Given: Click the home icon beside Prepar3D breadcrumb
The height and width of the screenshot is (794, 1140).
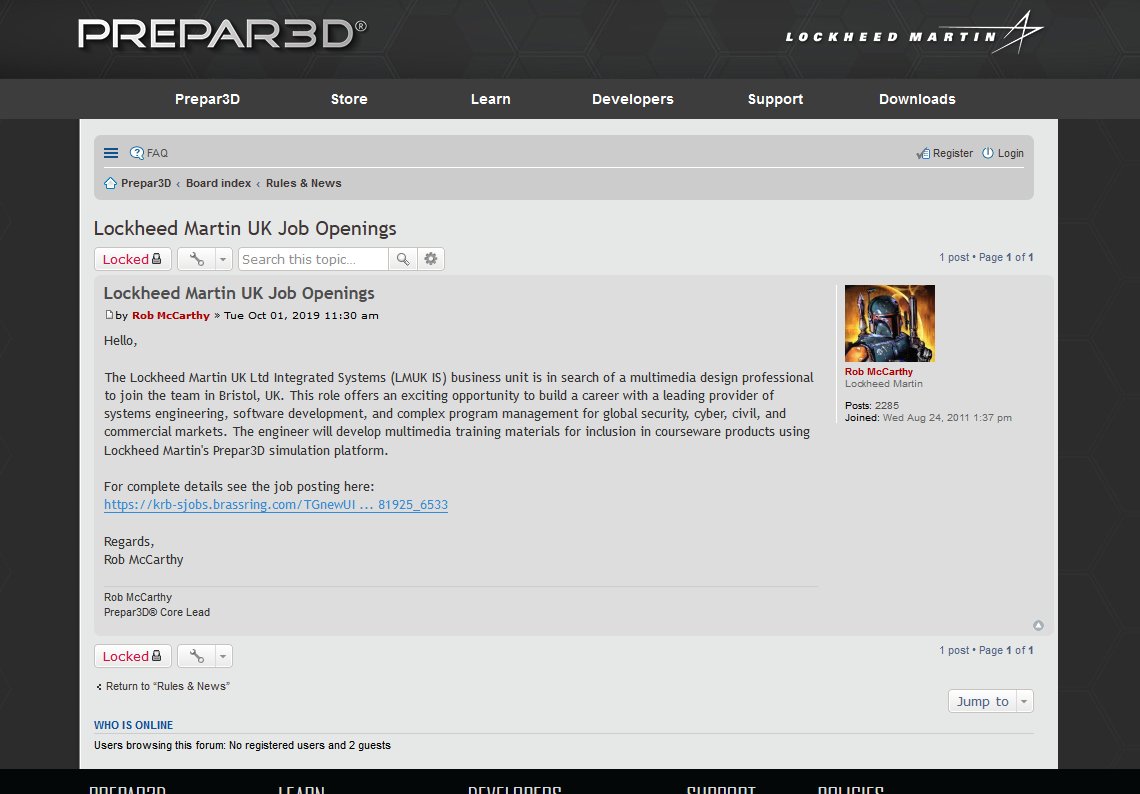Looking at the screenshot, I should (111, 183).
